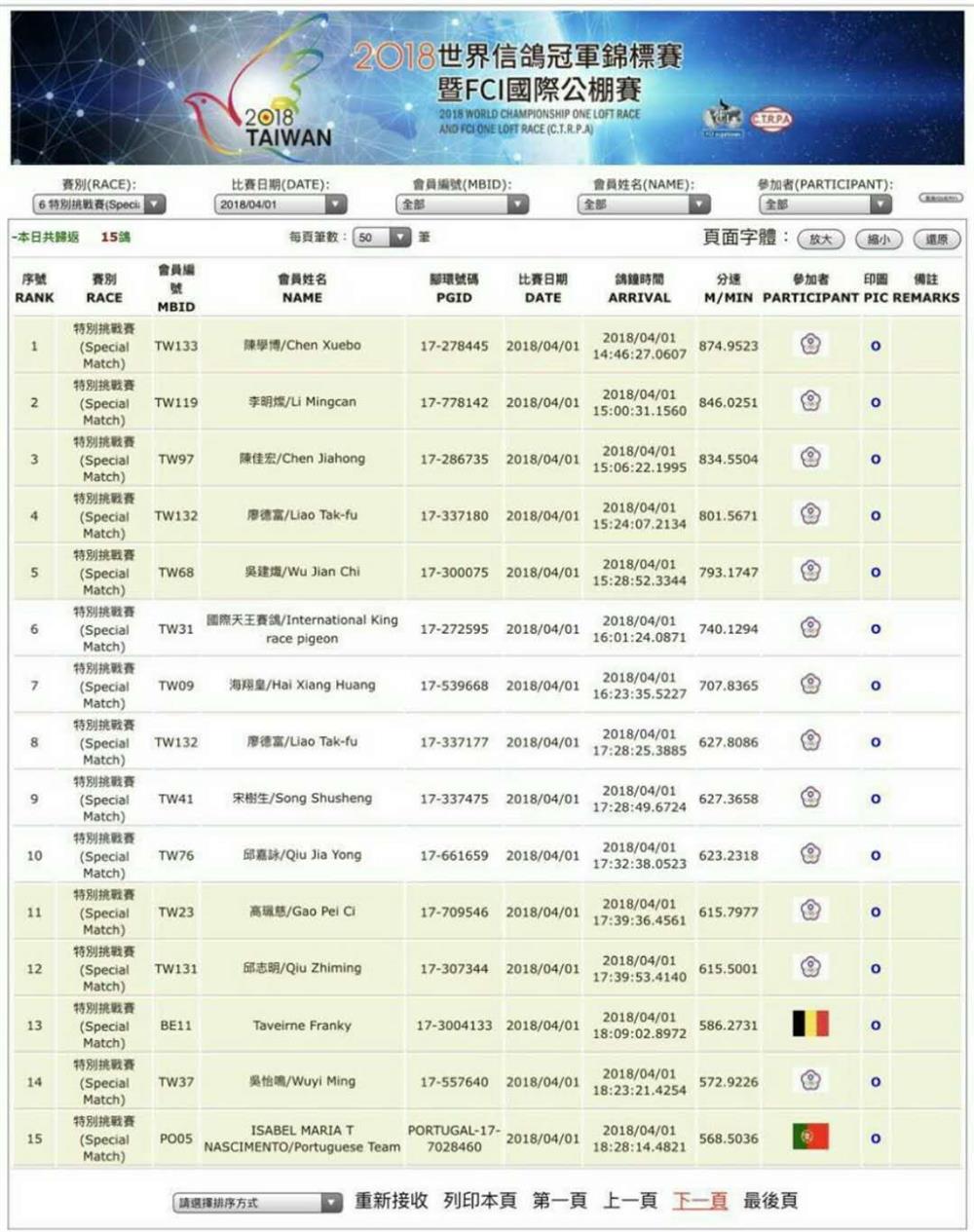Open the rows-per-page dropdown set to 50
Viewport: 974px width, 1232px height.
click(x=383, y=238)
